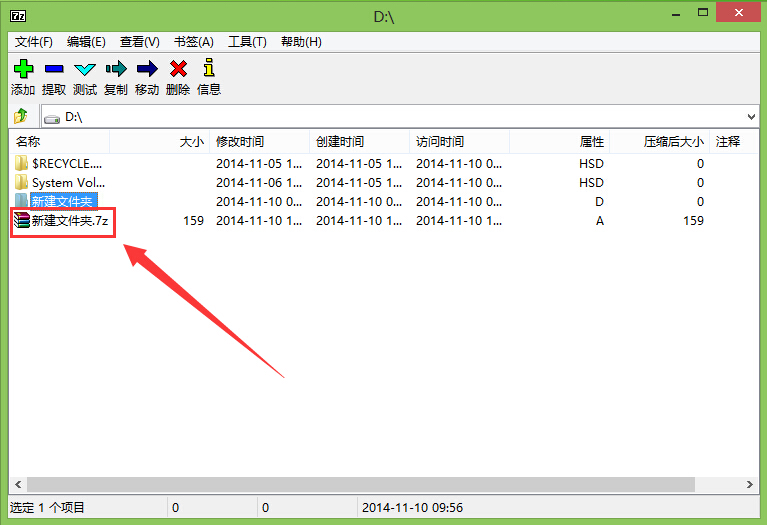Image resolution: width=767 pixels, height=525 pixels.
Task: Sort by 访问时间 column header
Action: [459, 141]
